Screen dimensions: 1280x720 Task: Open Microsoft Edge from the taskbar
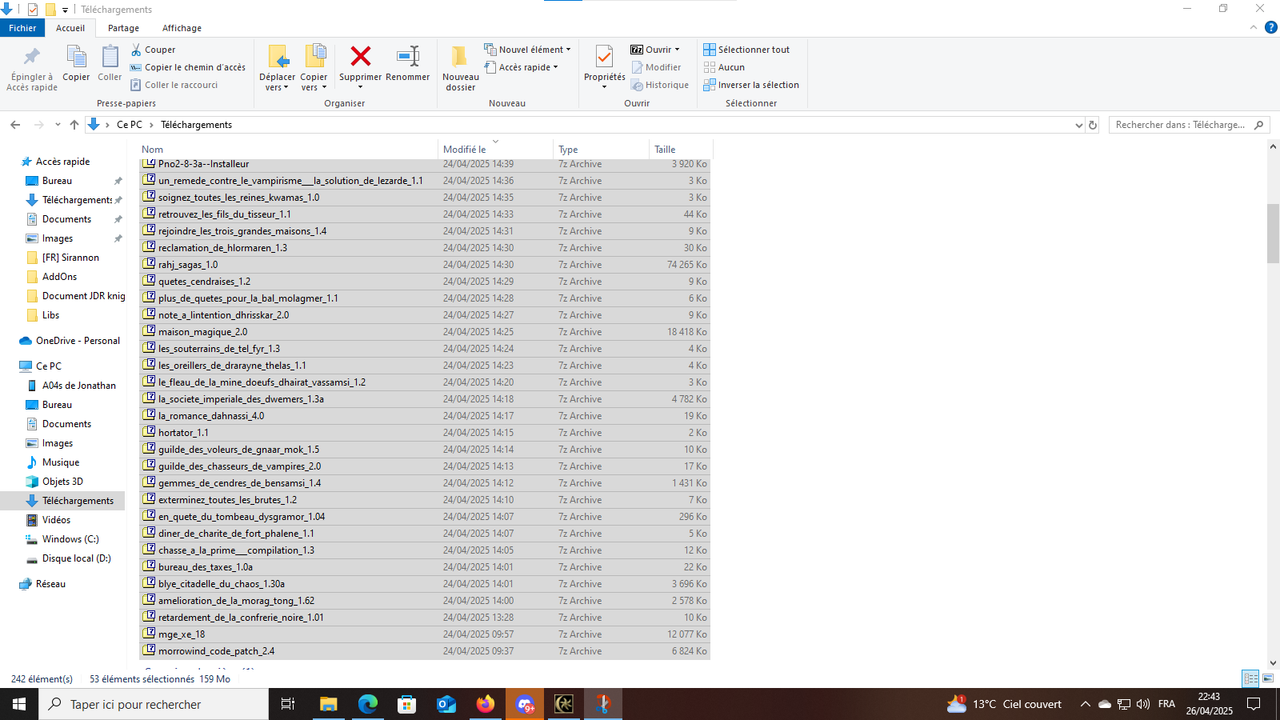click(367, 704)
